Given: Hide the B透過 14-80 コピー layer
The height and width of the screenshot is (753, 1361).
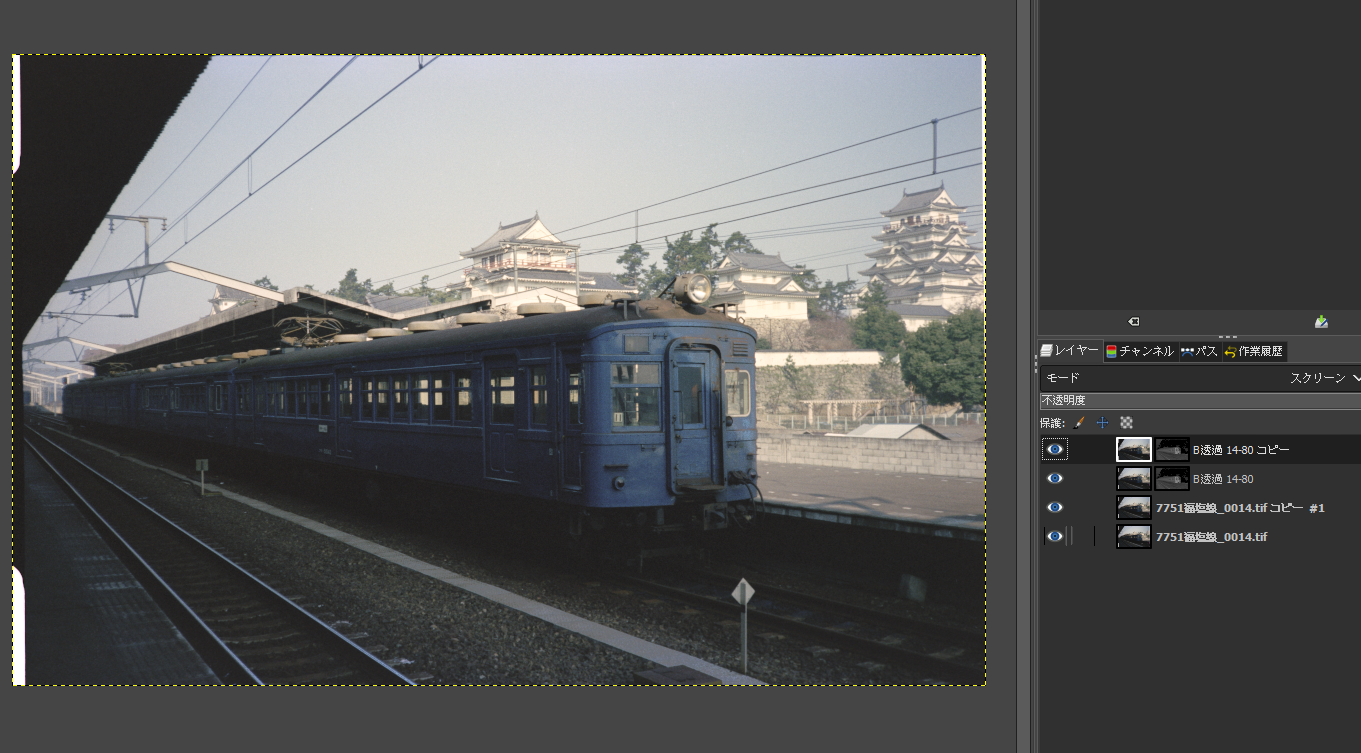Looking at the screenshot, I should tap(1054, 450).
